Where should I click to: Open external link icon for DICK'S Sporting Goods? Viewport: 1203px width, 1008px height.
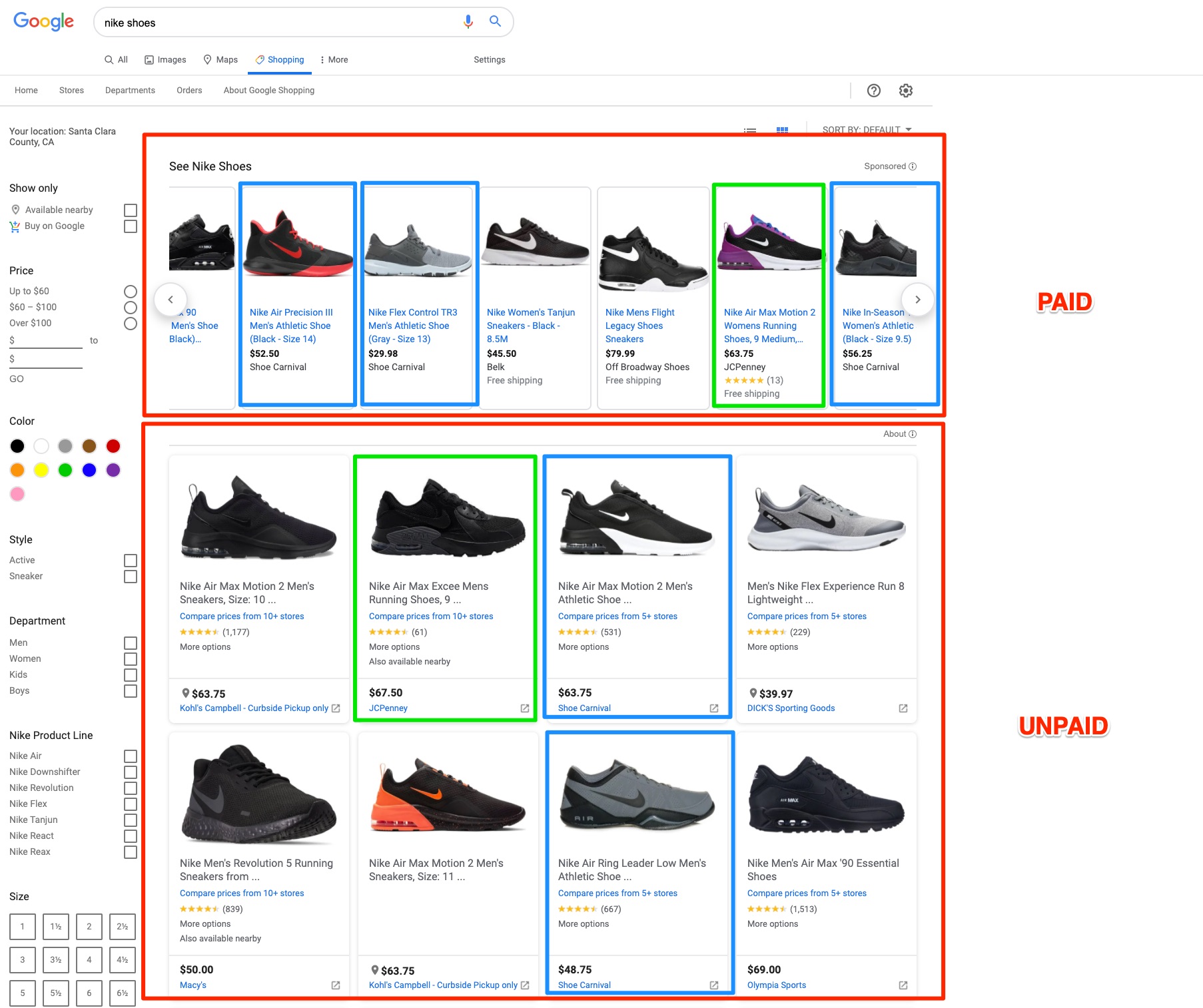point(903,708)
